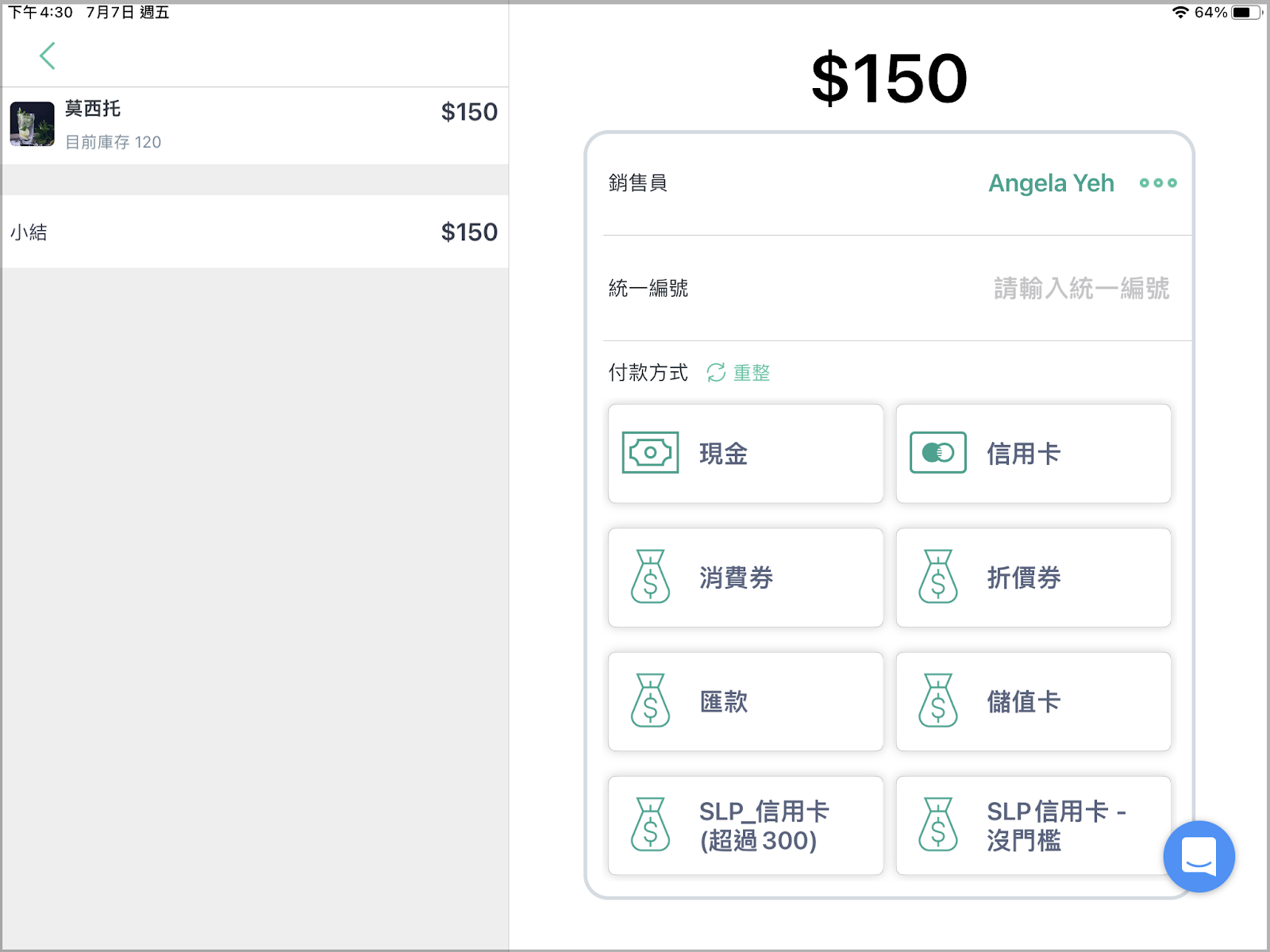Viewport: 1270px width, 952px height.
Task: Open the 莫西托 product thumbnail
Action: pyautogui.click(x=32, y=124)
